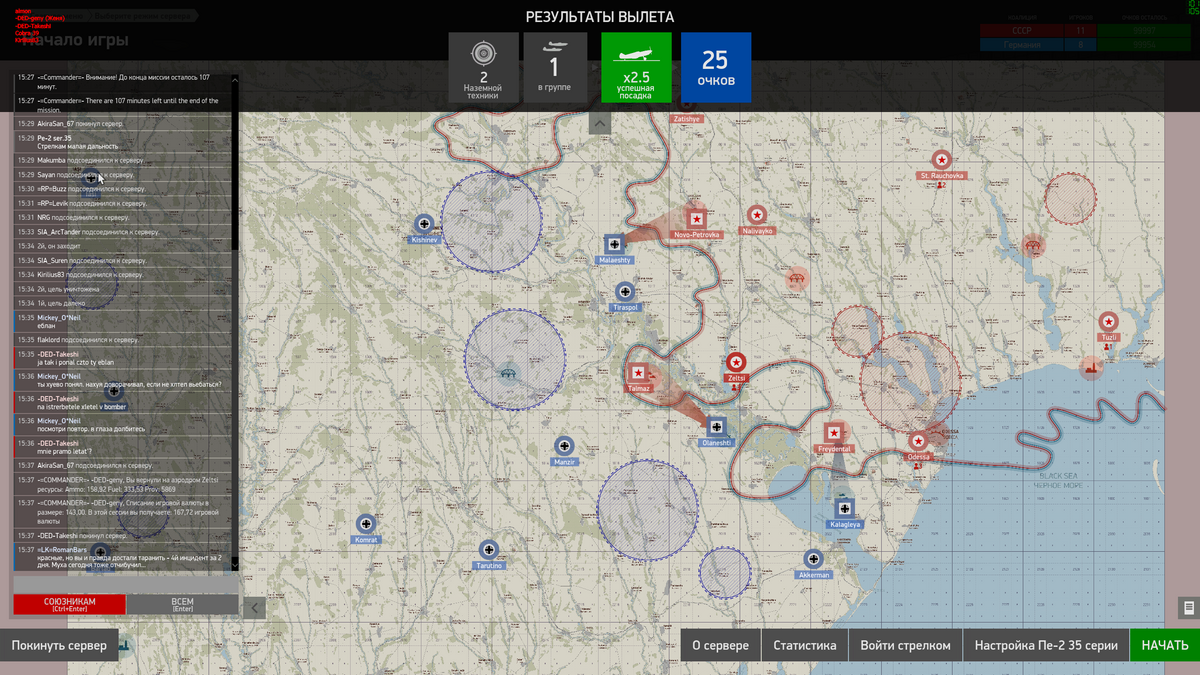
Task: Open the О сервере tab
Action: (720, 645)
